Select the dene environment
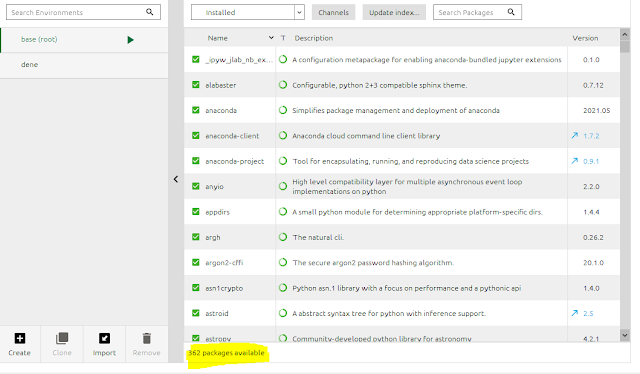 [84, 65]
